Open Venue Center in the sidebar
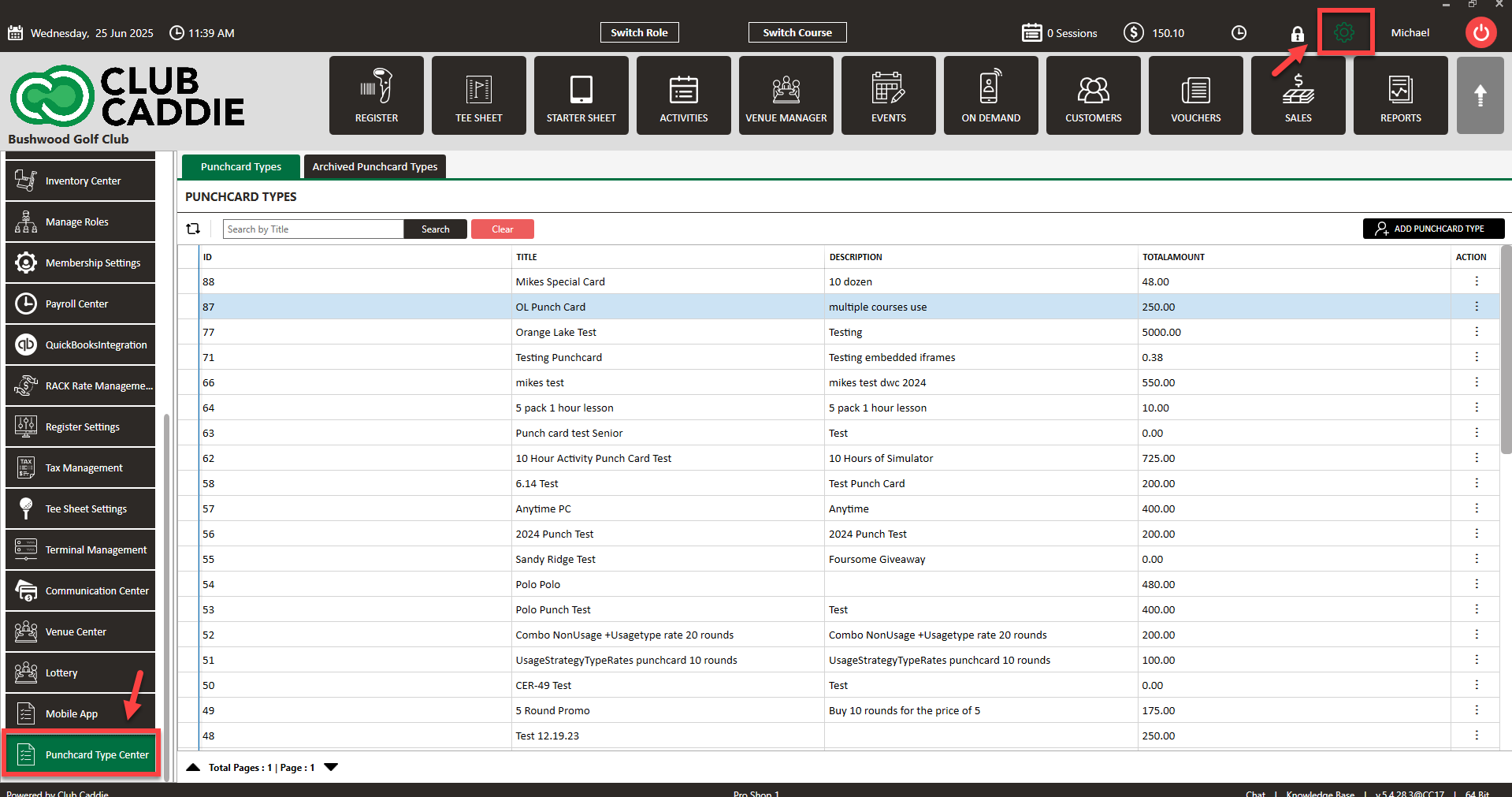The height and width of the screenshot is (797, 1512). [x=80, y=631]
